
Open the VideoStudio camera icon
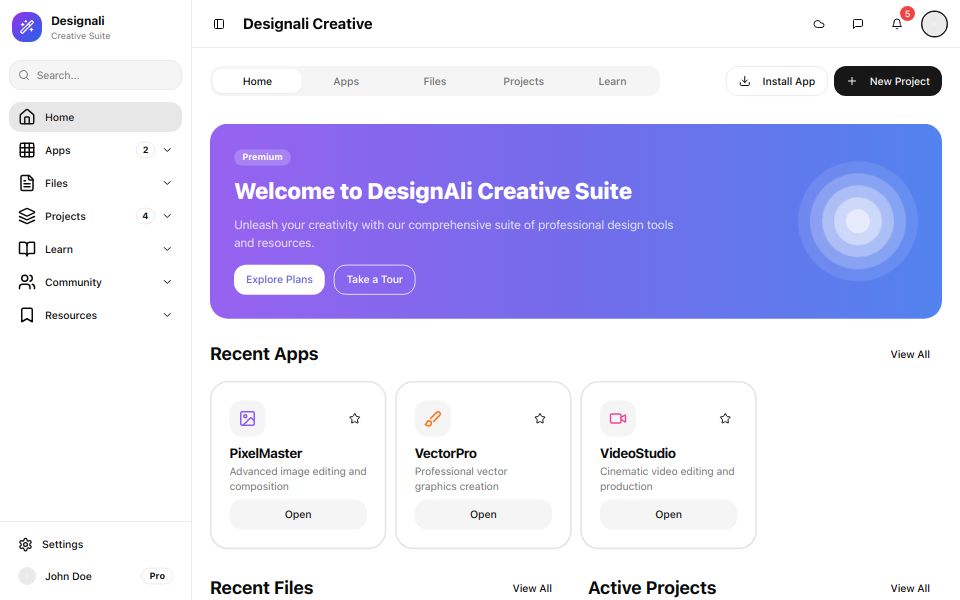click(x=617, y=418)
